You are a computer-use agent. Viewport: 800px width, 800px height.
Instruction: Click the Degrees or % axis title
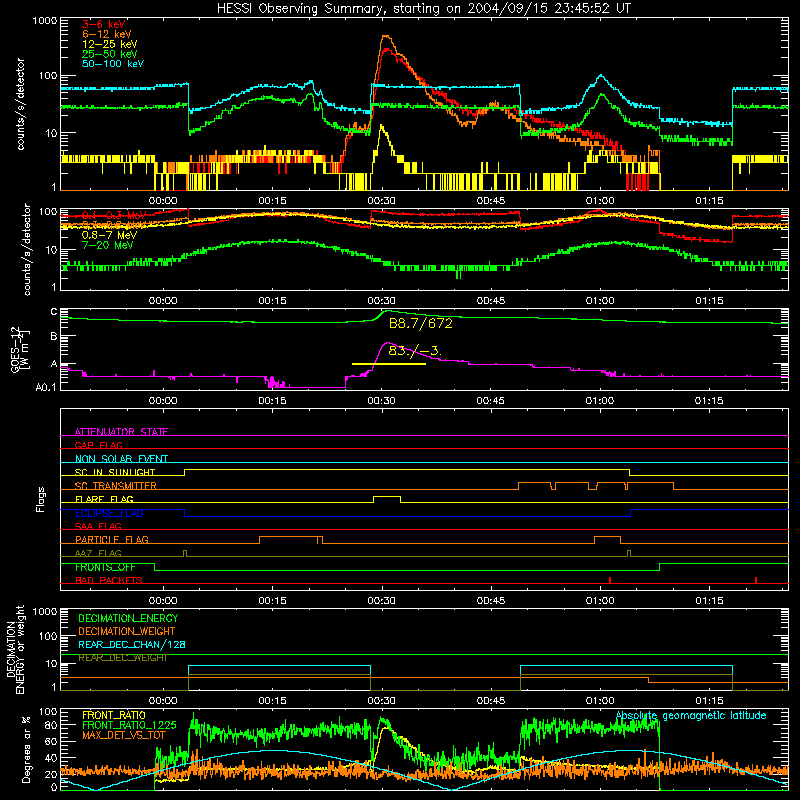pos(26,749)
